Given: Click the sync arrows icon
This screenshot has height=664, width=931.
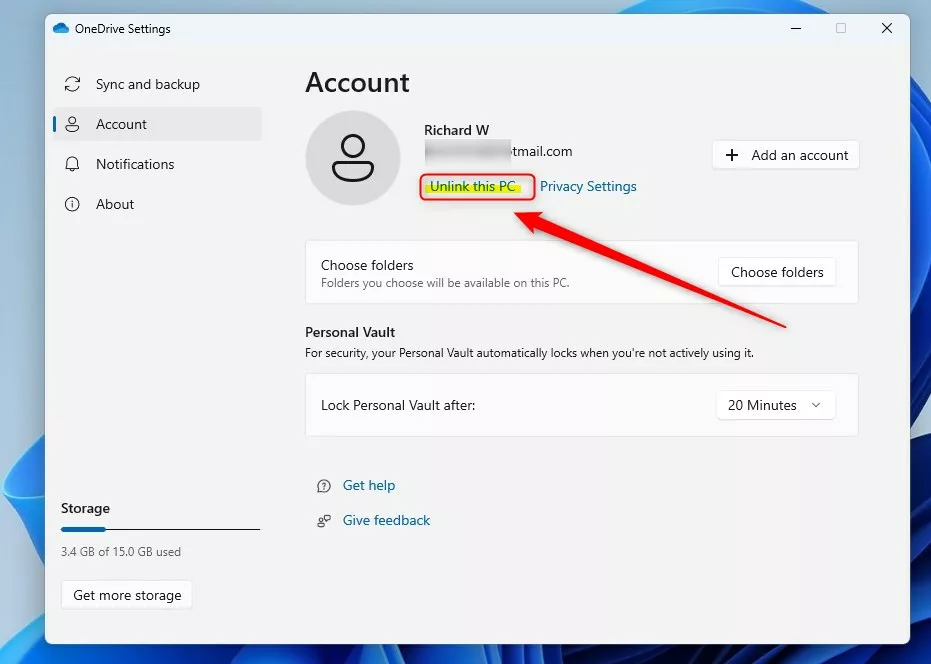Looking at the screenshot, I should [x=72, y=84].
